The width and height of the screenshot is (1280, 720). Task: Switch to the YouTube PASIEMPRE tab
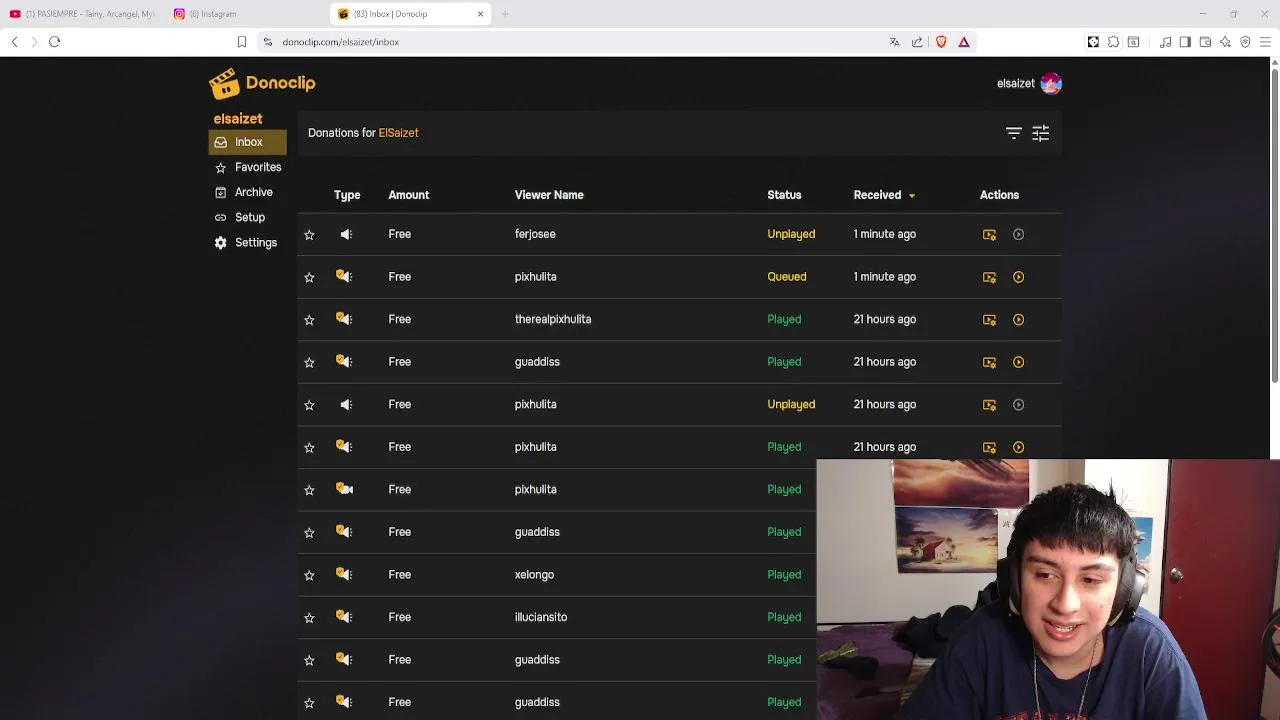pyautogui.click(x=82, y=14)
